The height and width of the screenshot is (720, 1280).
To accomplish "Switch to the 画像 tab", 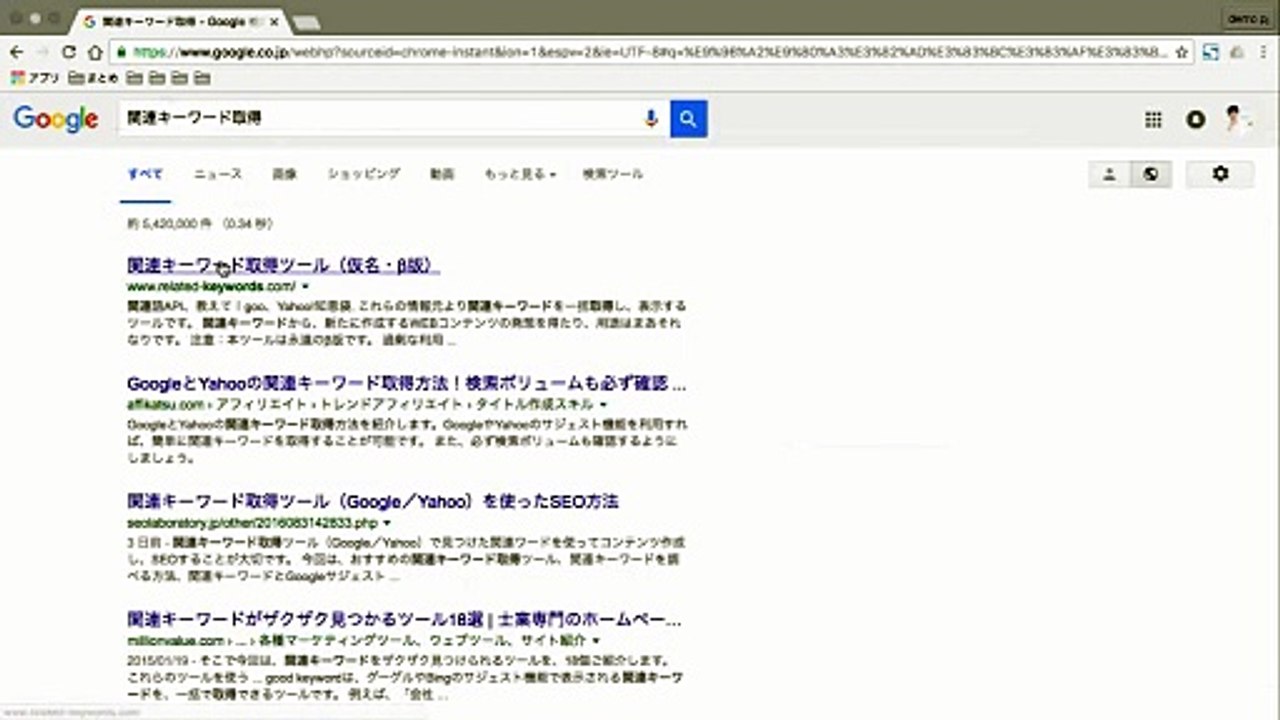I will tap(285, 174).
